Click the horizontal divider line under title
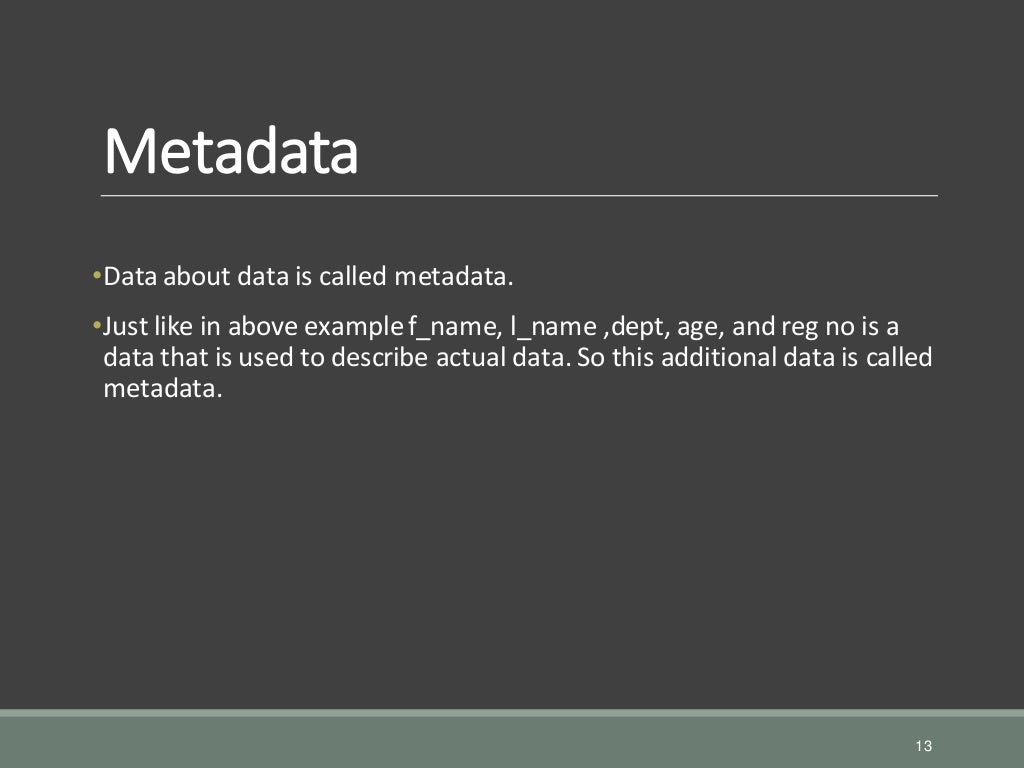The image size is (1024, 768). (x=519, y=195)
